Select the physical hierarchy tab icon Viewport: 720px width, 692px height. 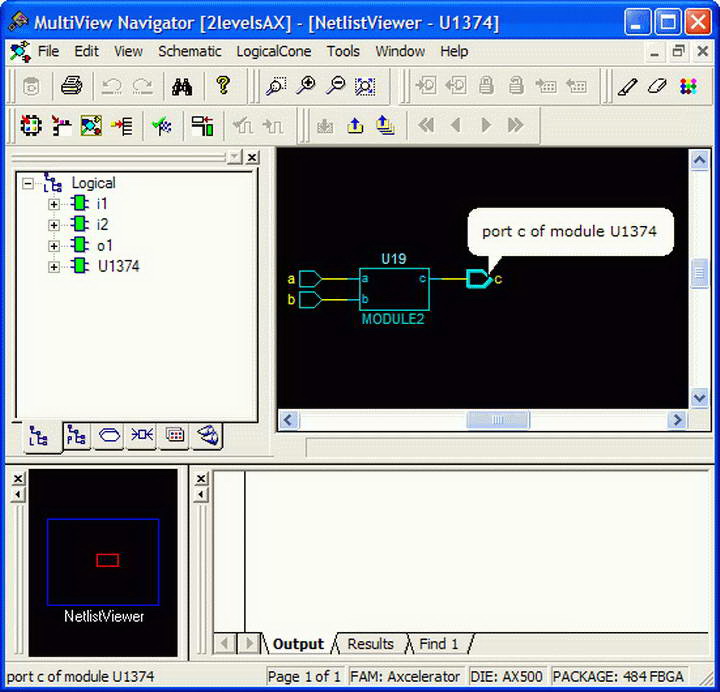[74, 435]
